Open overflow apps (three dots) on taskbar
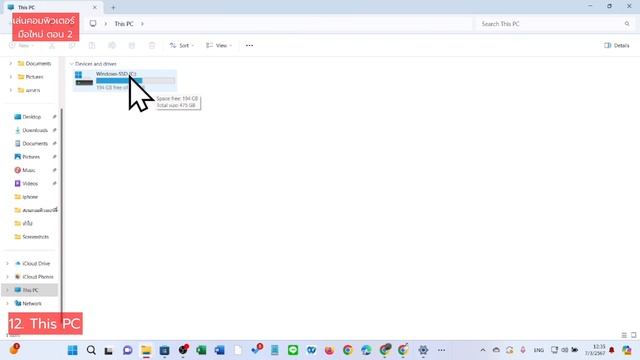 441,350
